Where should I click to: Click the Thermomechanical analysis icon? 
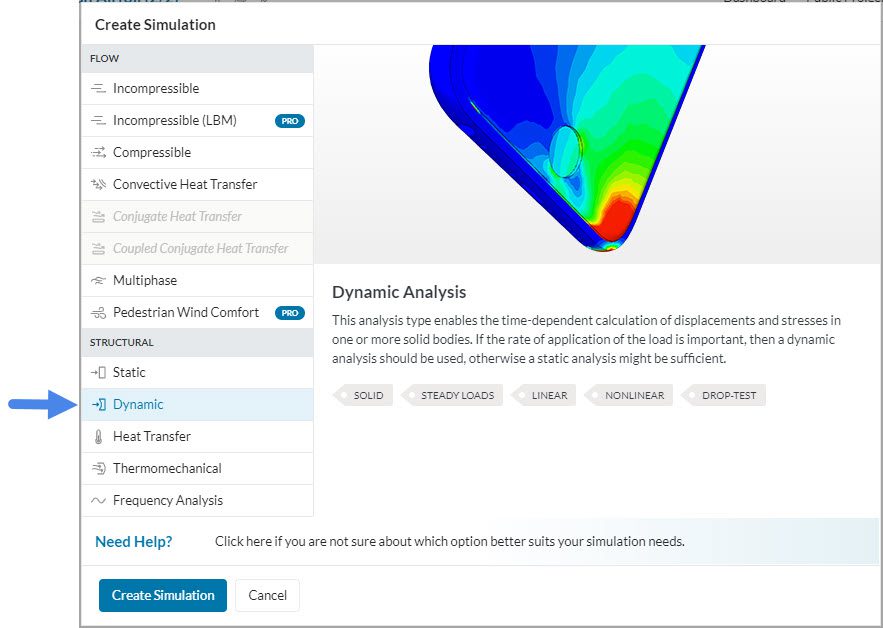point(98,469)
